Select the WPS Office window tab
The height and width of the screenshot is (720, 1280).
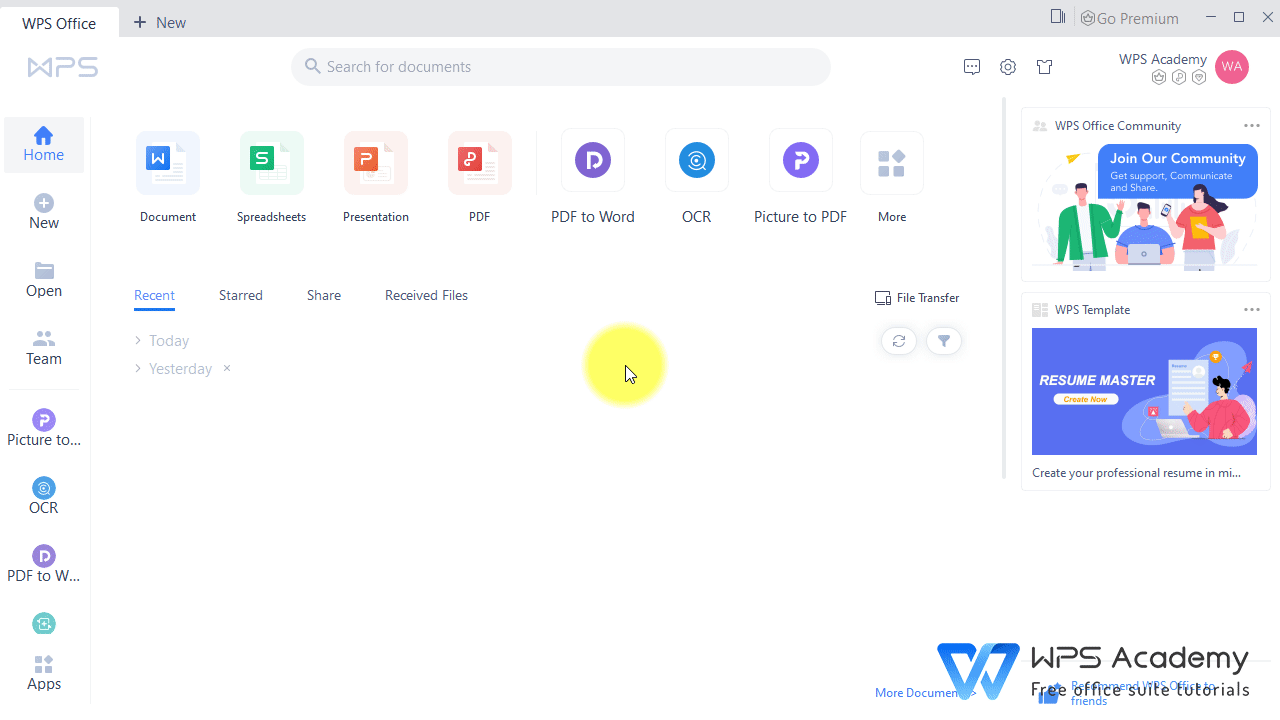click(x=59, y=22)
